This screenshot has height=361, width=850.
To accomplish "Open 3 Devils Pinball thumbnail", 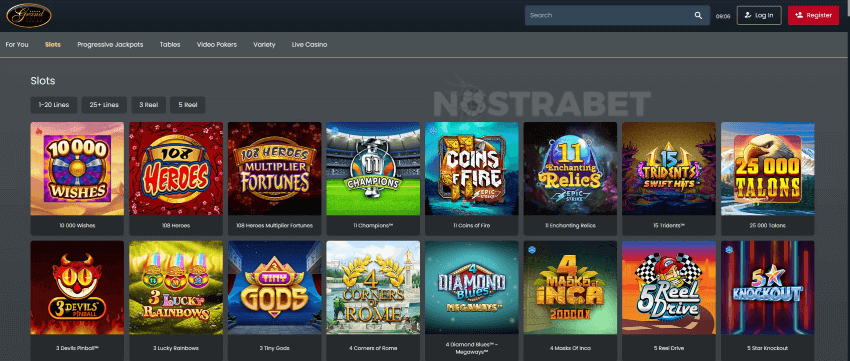I will point(77,288).
